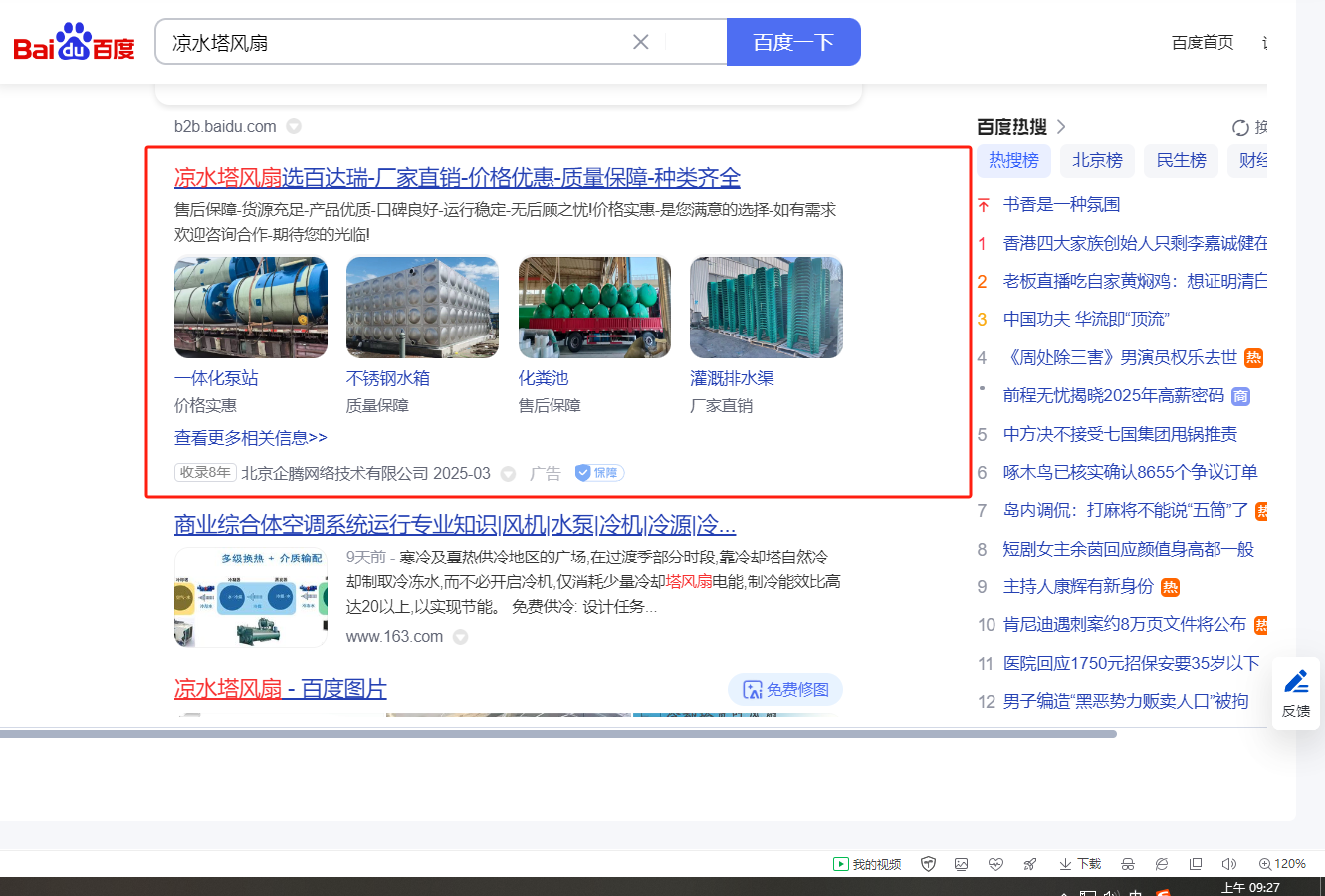Viewport: 1325px width, 896px height.
Task: Click the Baidu logo
Action: (x=74, y=43)
